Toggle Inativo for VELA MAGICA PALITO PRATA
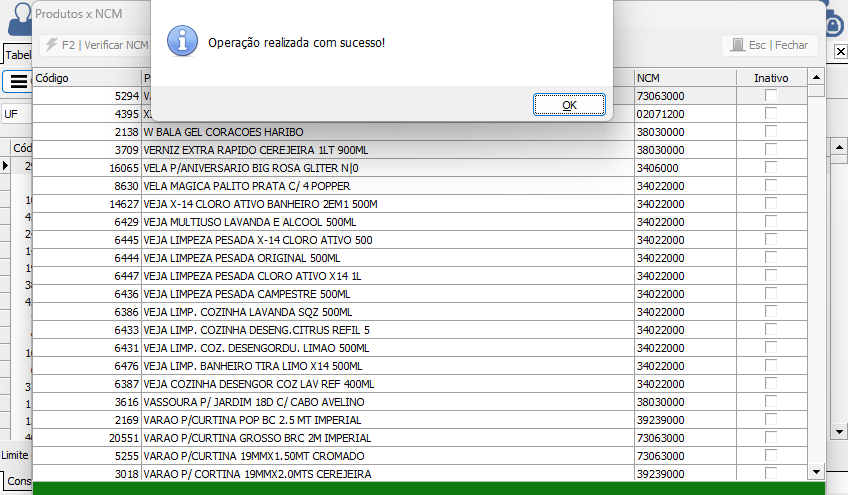848x495 pixels. 771,186
